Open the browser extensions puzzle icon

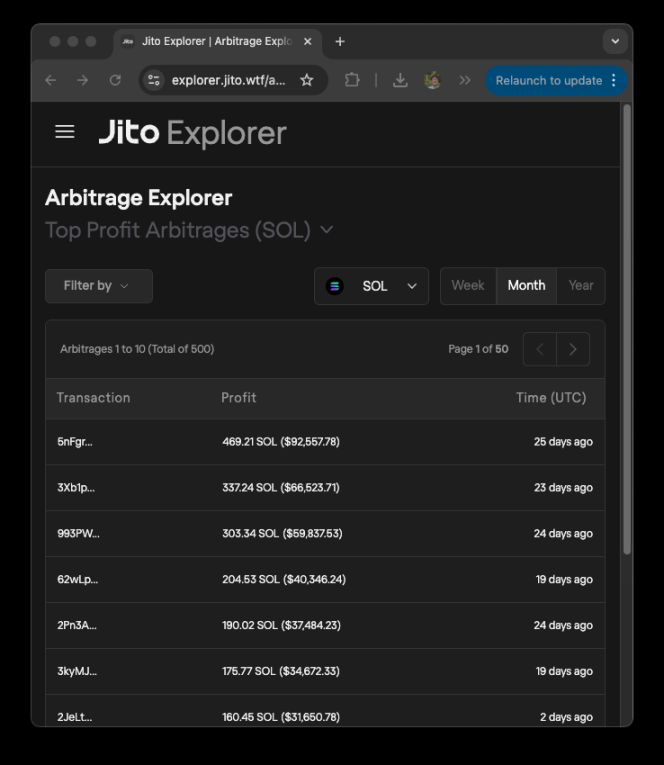click(352, 80)
